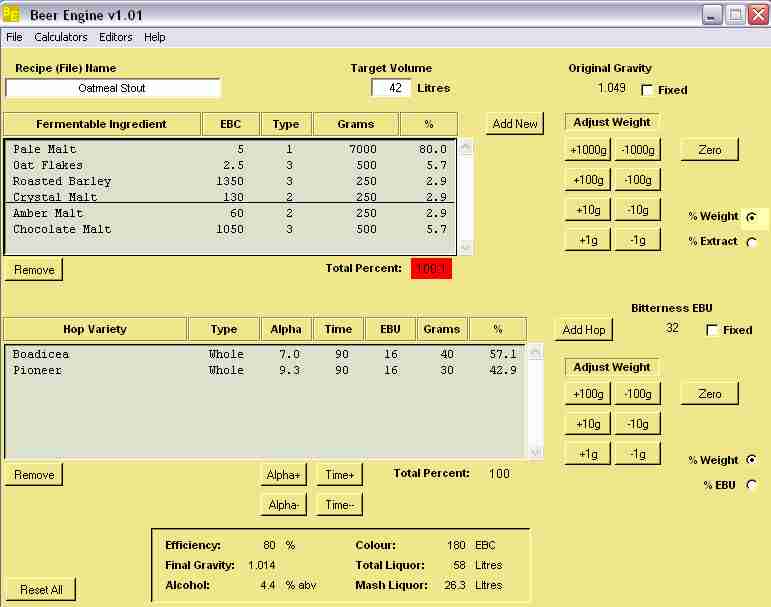Close the Beer Engine window
This screenshot has height=607, width=771.
point(759,15)
